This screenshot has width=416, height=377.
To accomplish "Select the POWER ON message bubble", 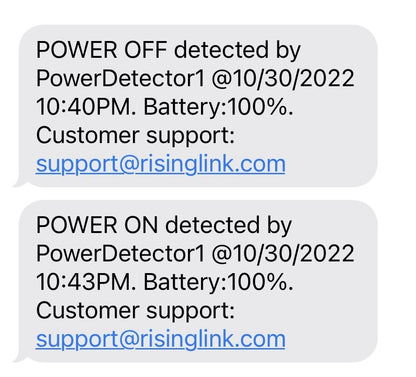I will (x=196, y=281).
